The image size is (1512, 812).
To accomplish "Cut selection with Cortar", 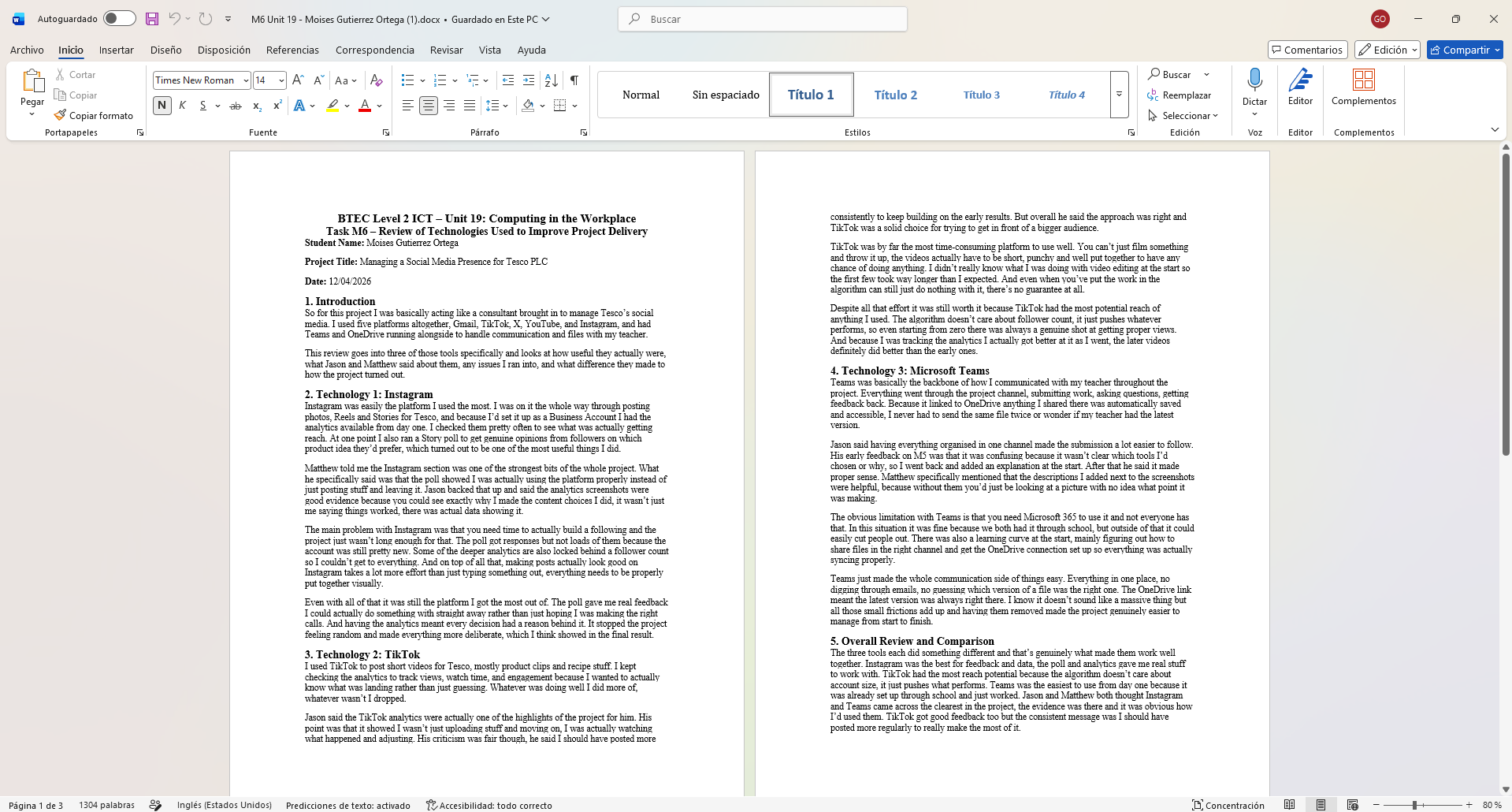I will pos(75,74).
